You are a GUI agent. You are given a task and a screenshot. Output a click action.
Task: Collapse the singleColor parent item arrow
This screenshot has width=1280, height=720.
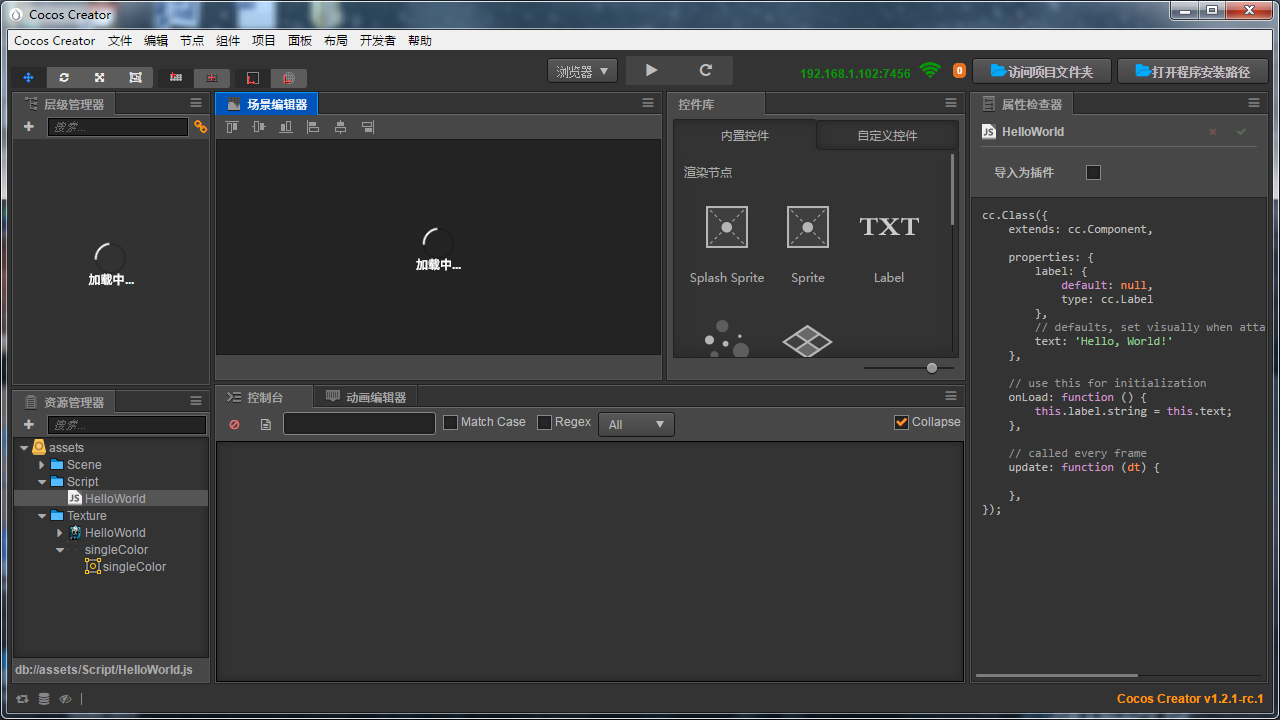pos(60,550)
